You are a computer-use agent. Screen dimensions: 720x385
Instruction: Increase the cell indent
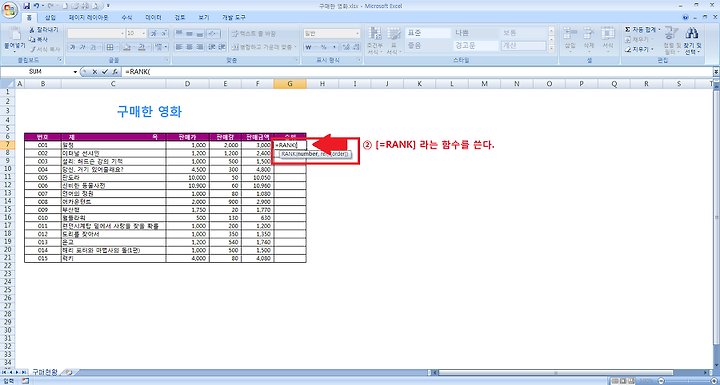coord(222,47)
